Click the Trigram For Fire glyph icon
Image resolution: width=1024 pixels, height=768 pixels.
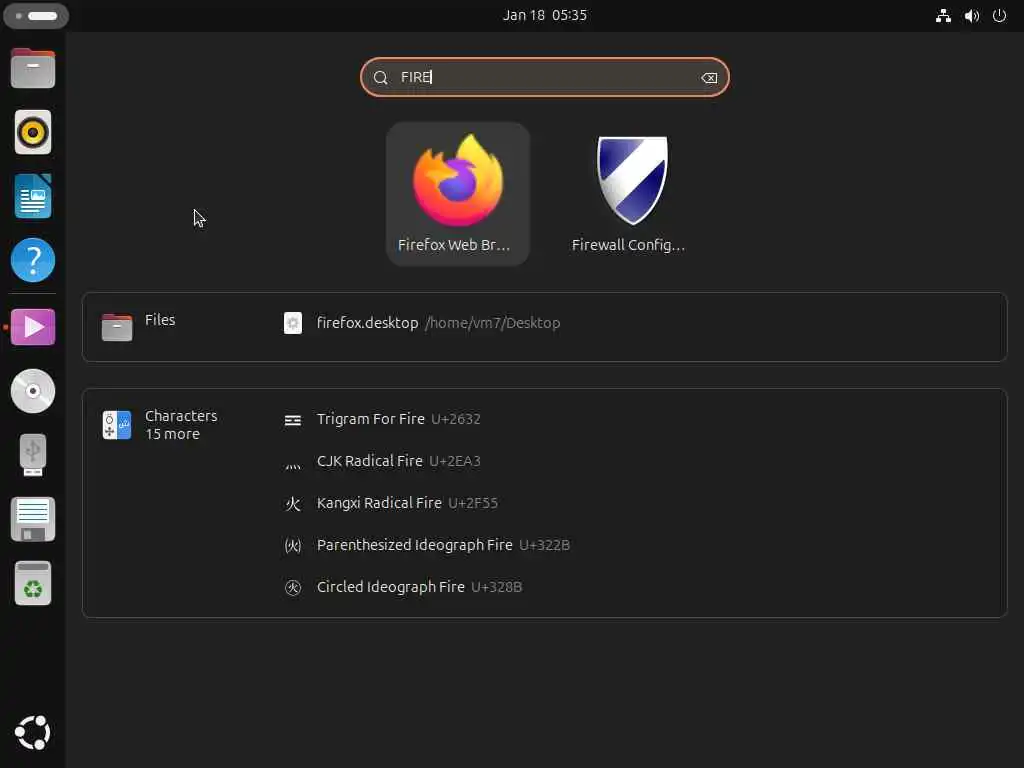[x=293, y=420]
